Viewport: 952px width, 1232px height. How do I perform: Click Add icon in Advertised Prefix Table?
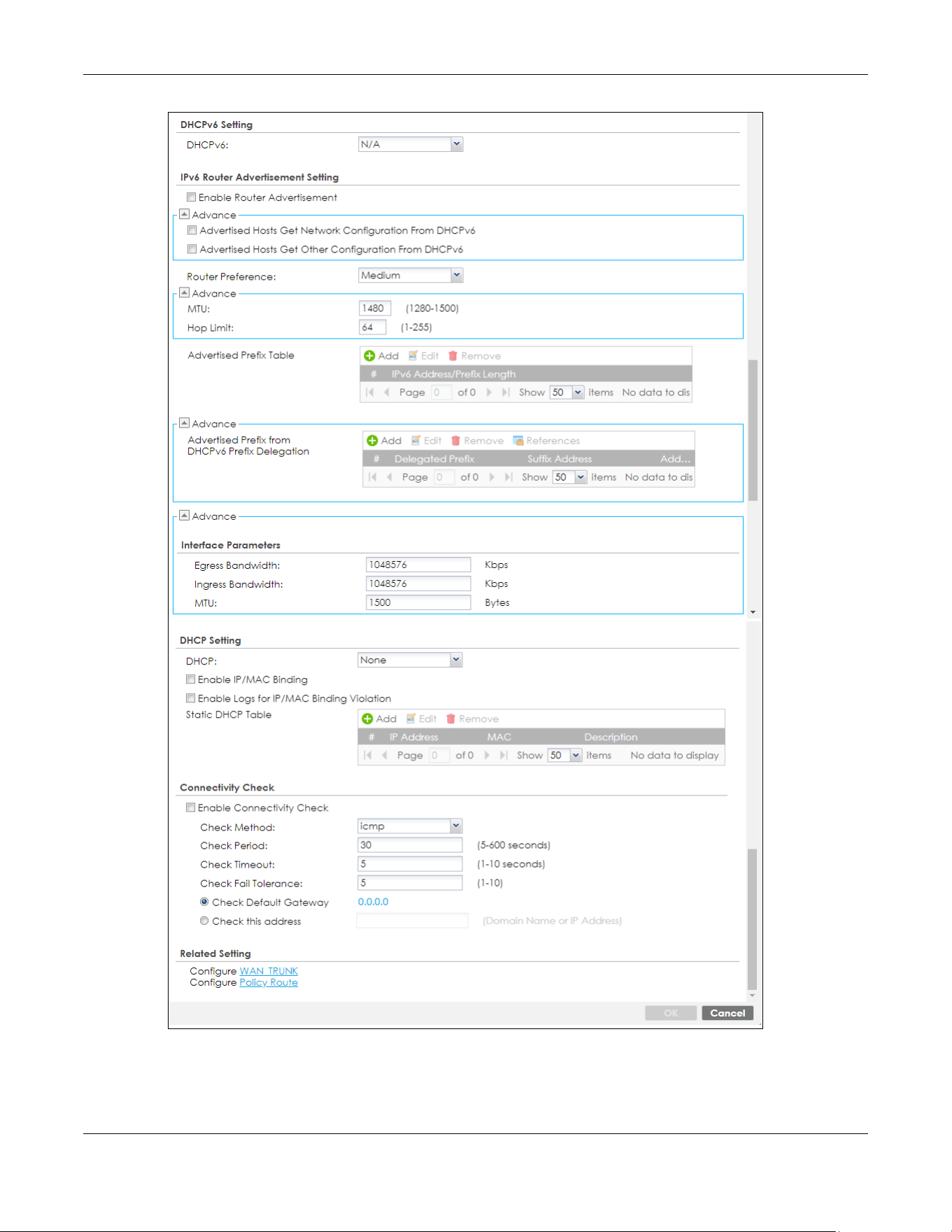(x=369, y=355)
